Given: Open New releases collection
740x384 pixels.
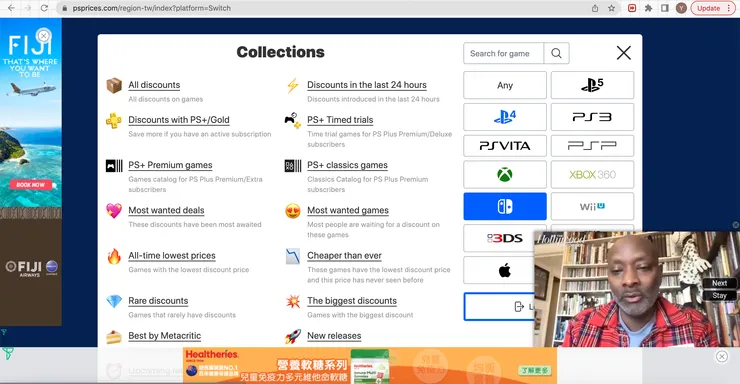Looking at the screenshot, I should [334, 336].
